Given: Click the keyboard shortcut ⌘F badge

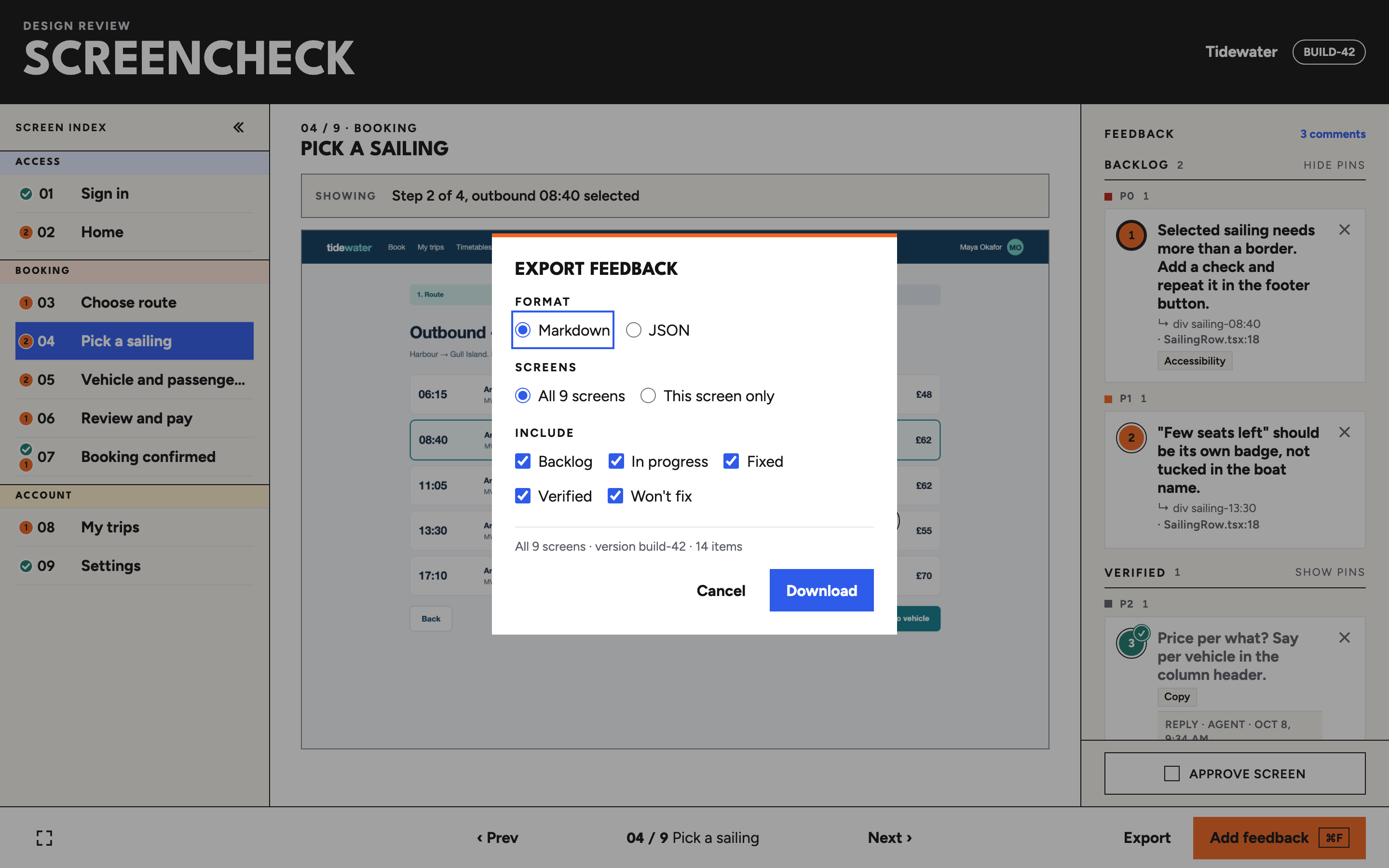Looking at the screenshot, I should tap(1334, 838).
